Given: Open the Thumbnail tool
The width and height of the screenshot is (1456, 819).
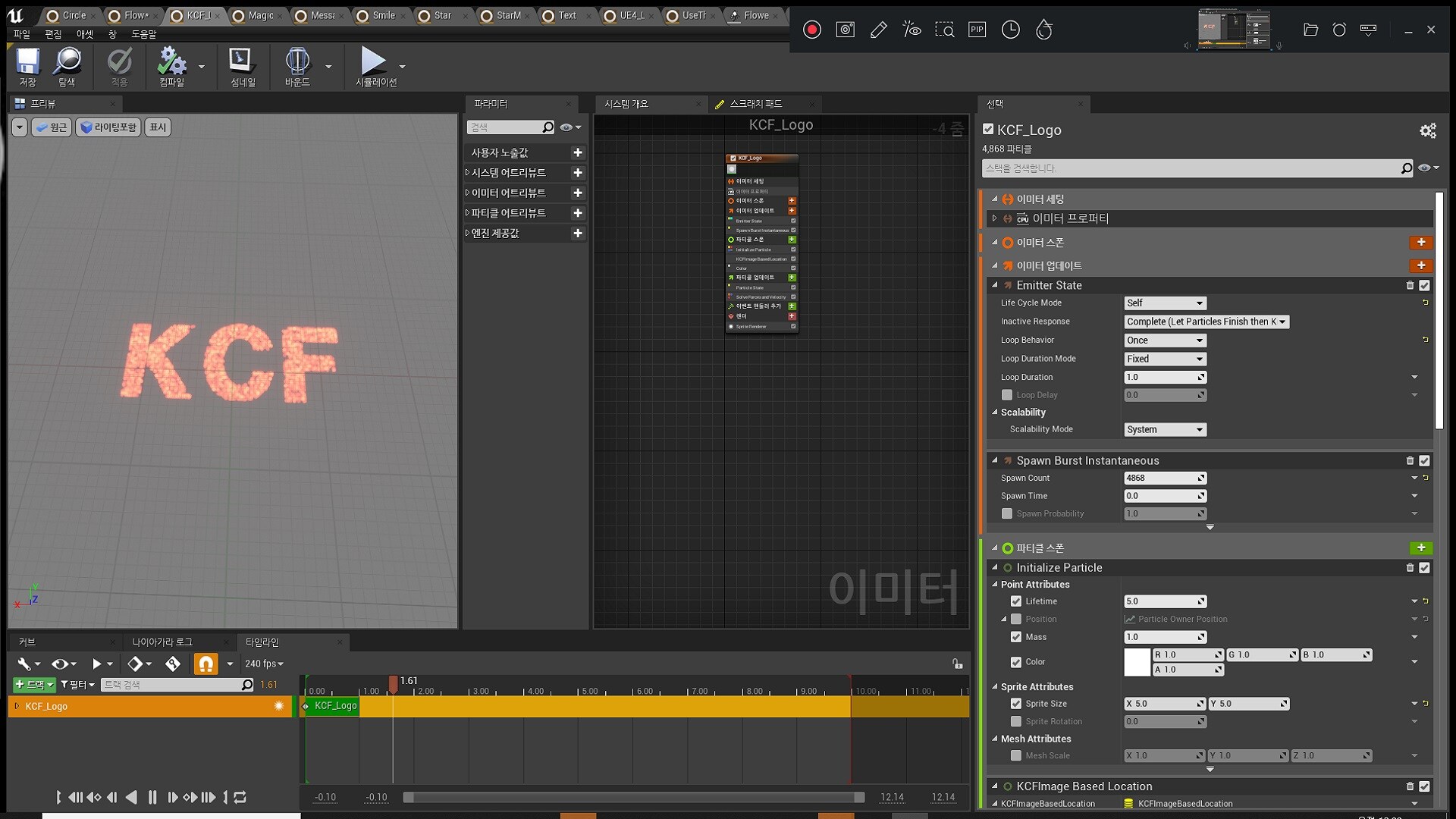Looking at the screenshot, I should tap(241, 61).
